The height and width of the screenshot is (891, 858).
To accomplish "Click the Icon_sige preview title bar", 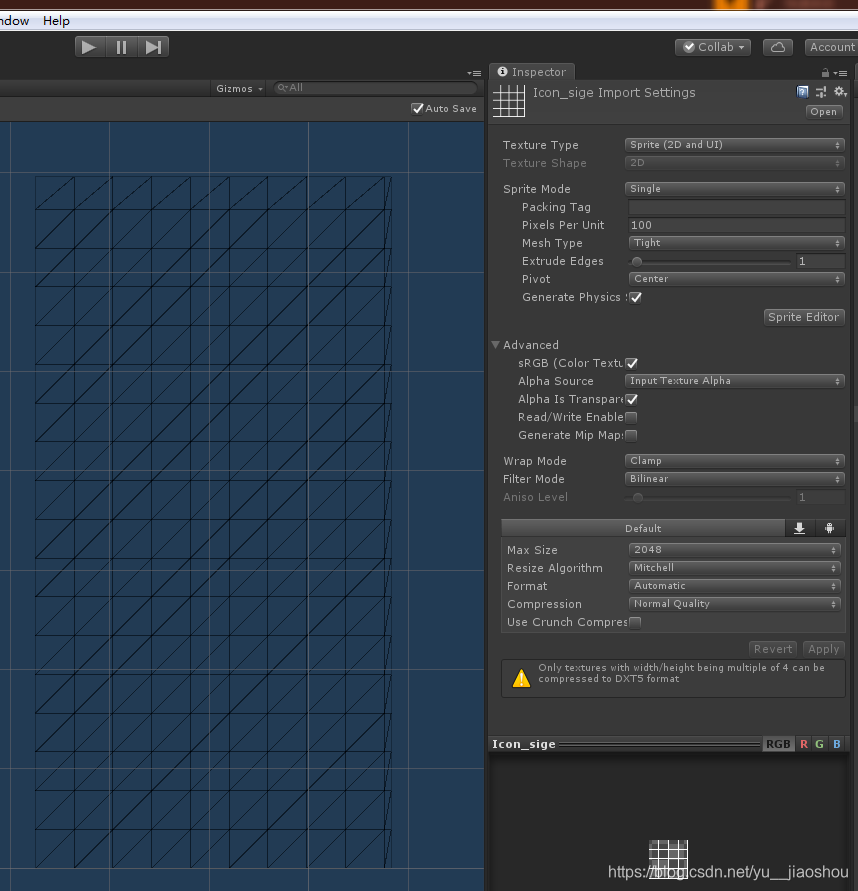I will click(625, 744).
